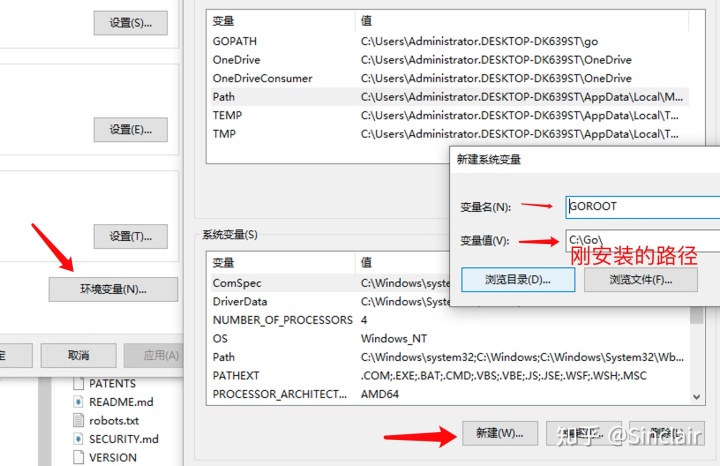
Task: Select the OS system variable row
Action: click(450, 338)
